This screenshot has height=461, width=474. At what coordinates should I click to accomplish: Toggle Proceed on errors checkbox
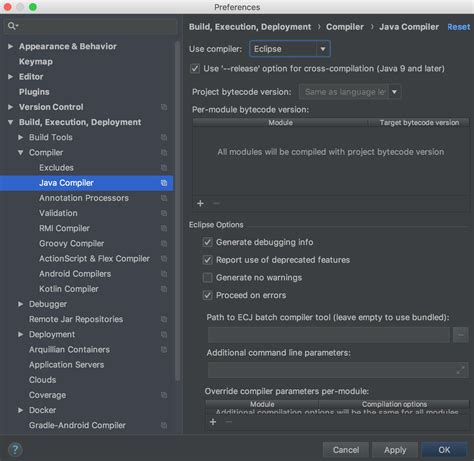(x=207, y=295)
